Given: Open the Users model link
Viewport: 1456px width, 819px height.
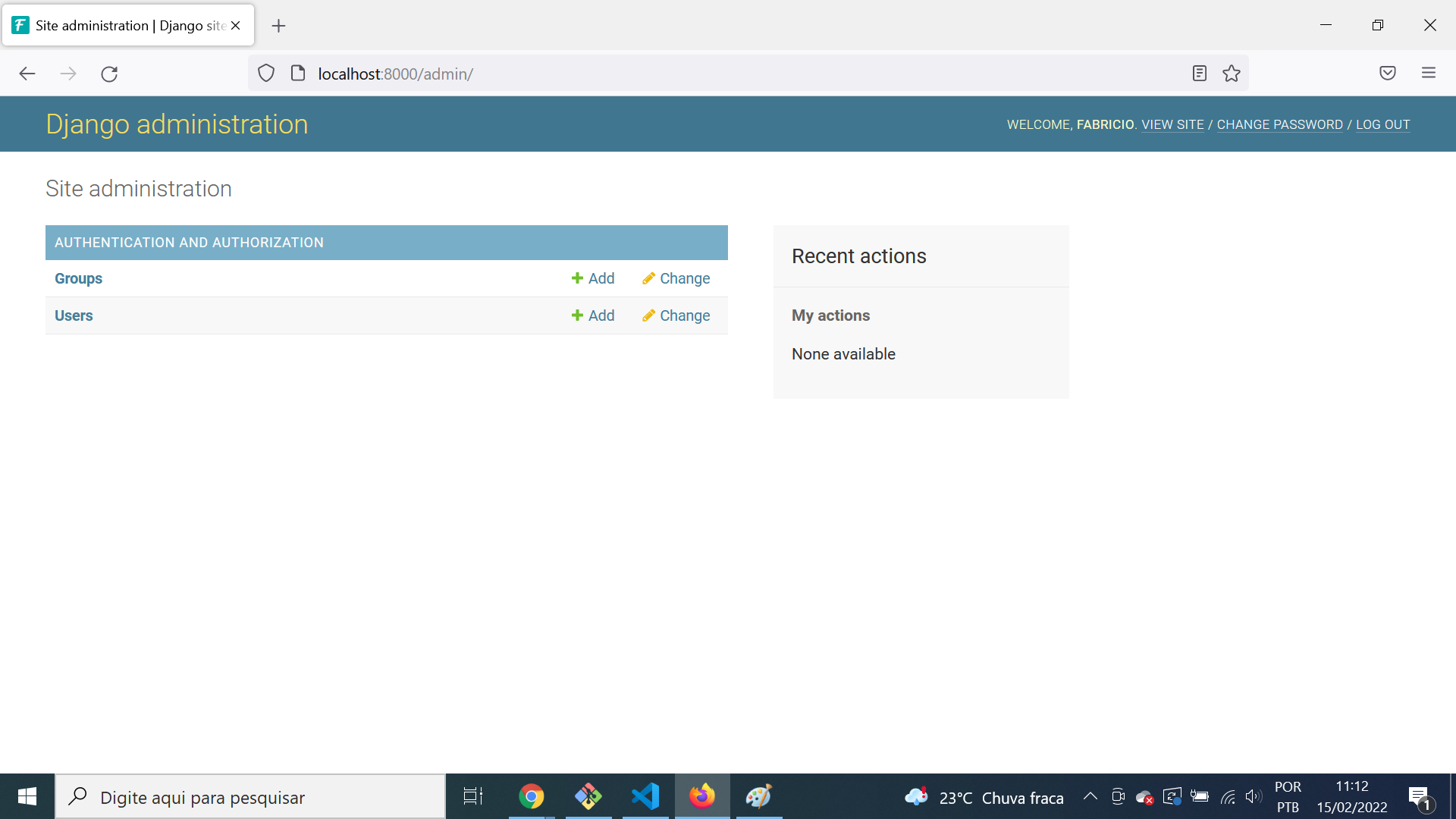Looking at the screenshot, I should [74, 315].
